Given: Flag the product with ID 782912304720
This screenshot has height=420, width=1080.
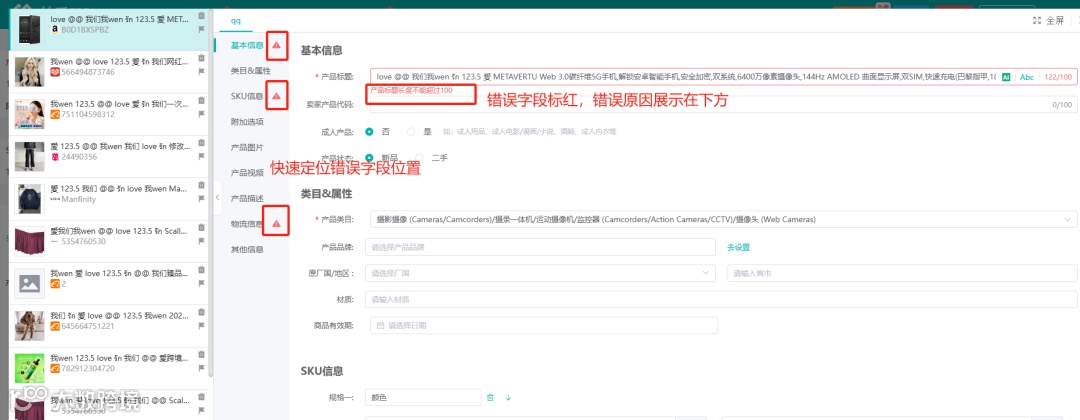Looking at the screenshot, I should click(x=201, y=368).
